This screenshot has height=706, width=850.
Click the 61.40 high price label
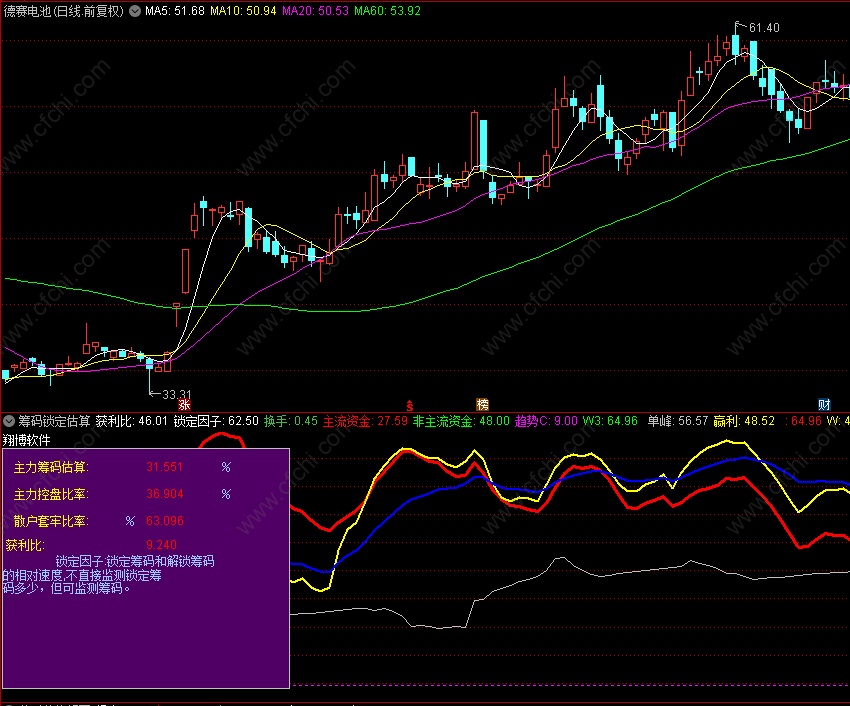tap(763, 28)
